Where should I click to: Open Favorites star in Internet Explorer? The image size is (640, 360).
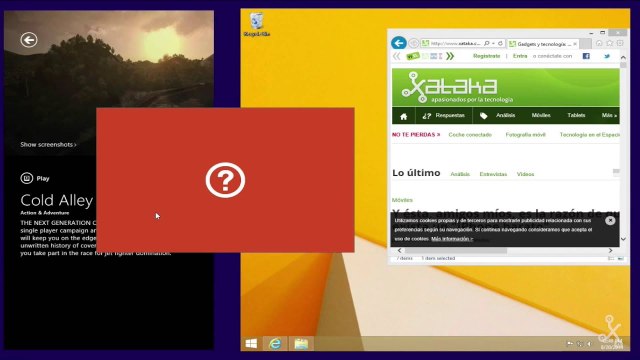(x=609, y=43)
